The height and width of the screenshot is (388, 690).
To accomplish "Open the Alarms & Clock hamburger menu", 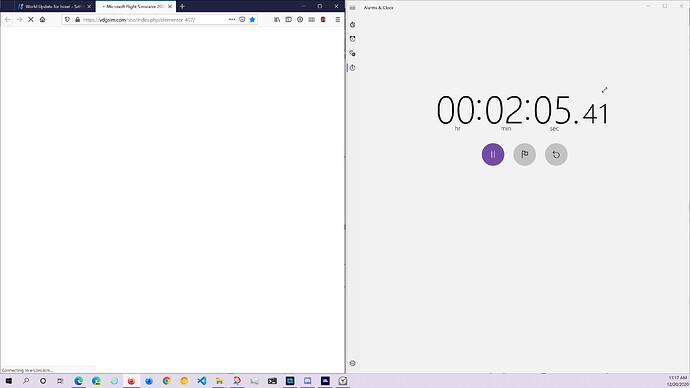I will pos(352,7).
